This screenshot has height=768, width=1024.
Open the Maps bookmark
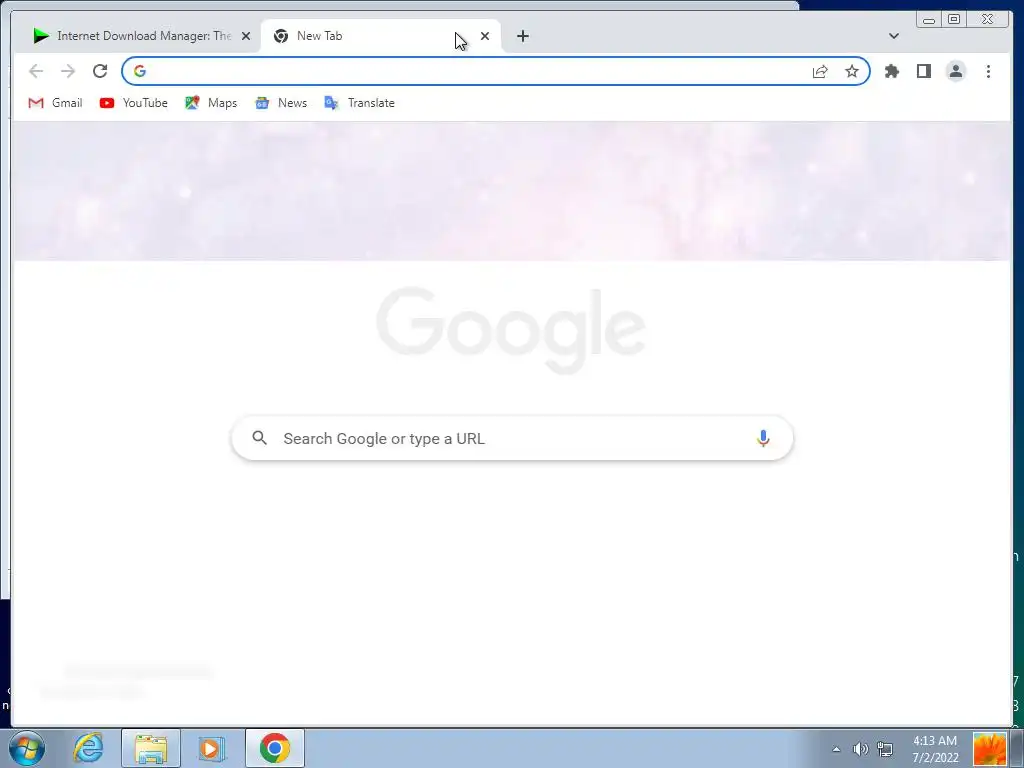coord(211,103)
